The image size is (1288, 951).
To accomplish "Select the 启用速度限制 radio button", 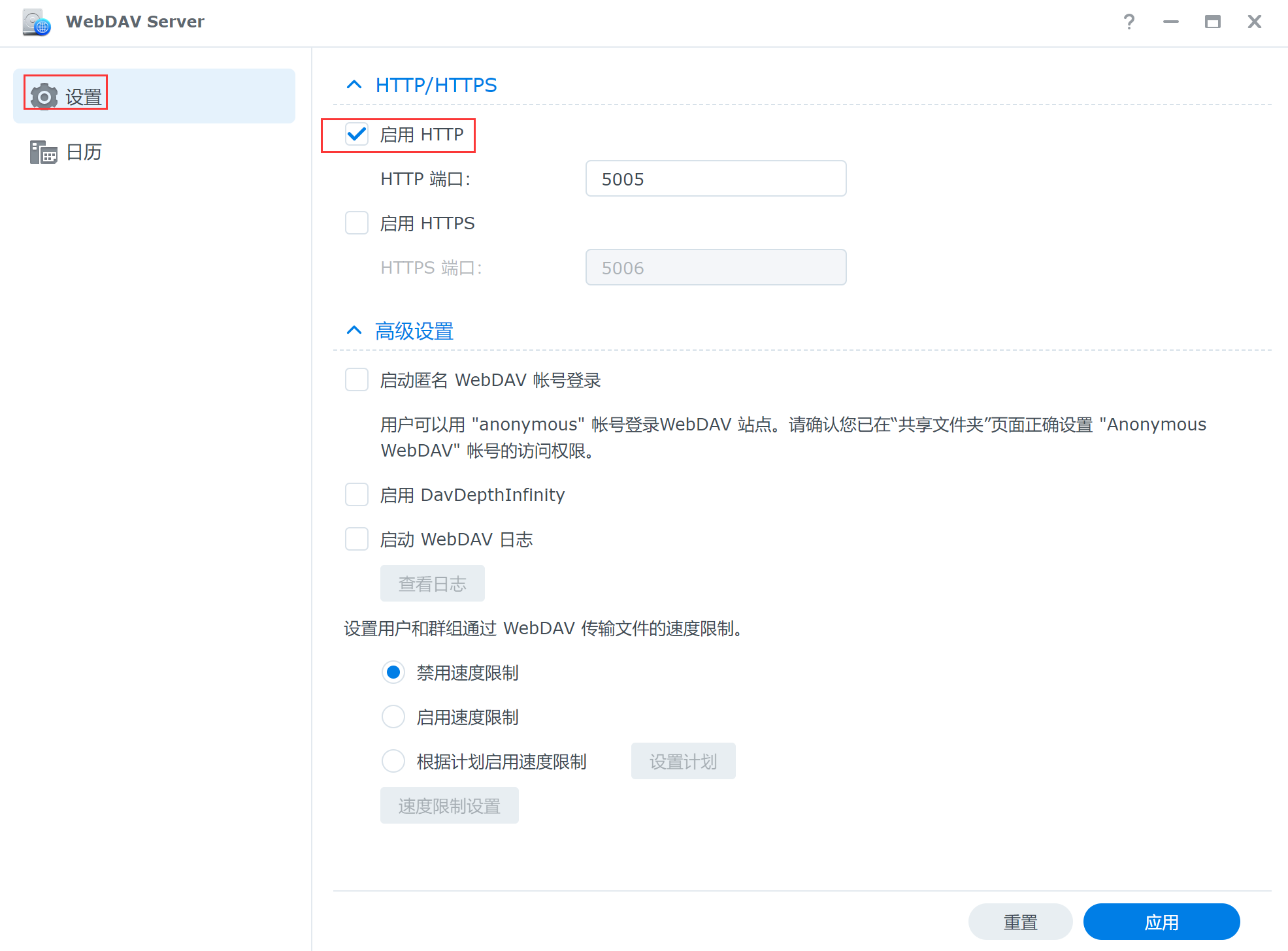I will pyautogui.click(x=393, y=717).
